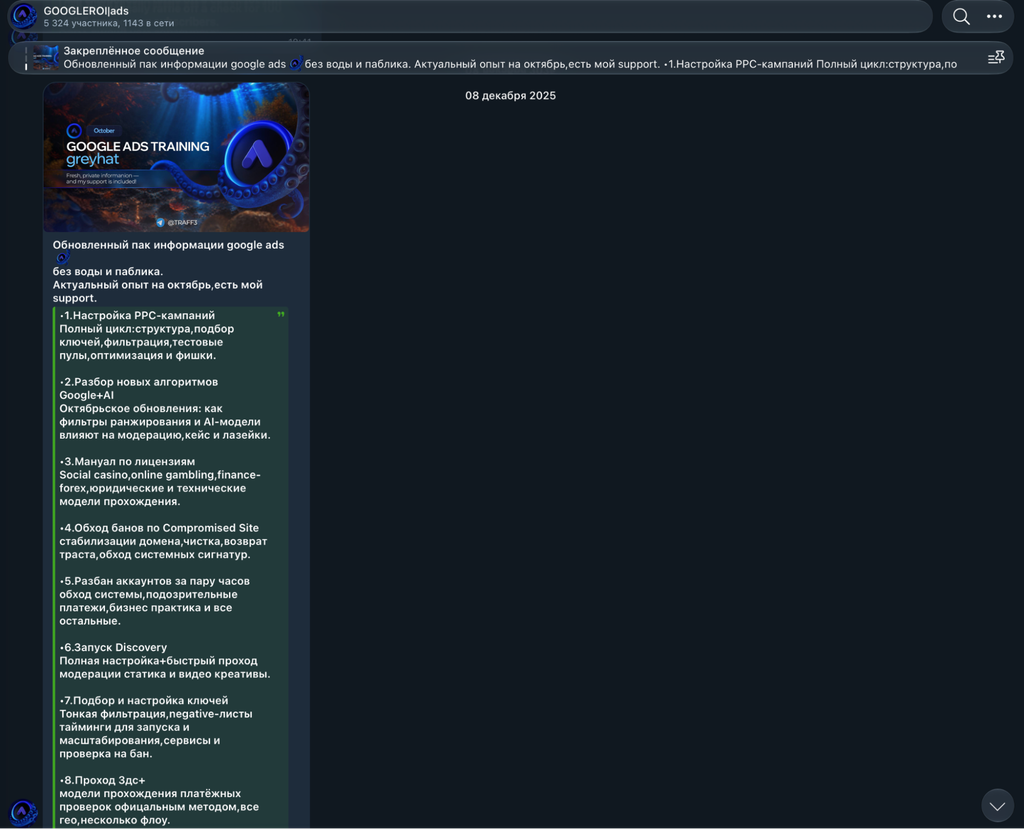Click the pinned message thumbnail preview

46,57
